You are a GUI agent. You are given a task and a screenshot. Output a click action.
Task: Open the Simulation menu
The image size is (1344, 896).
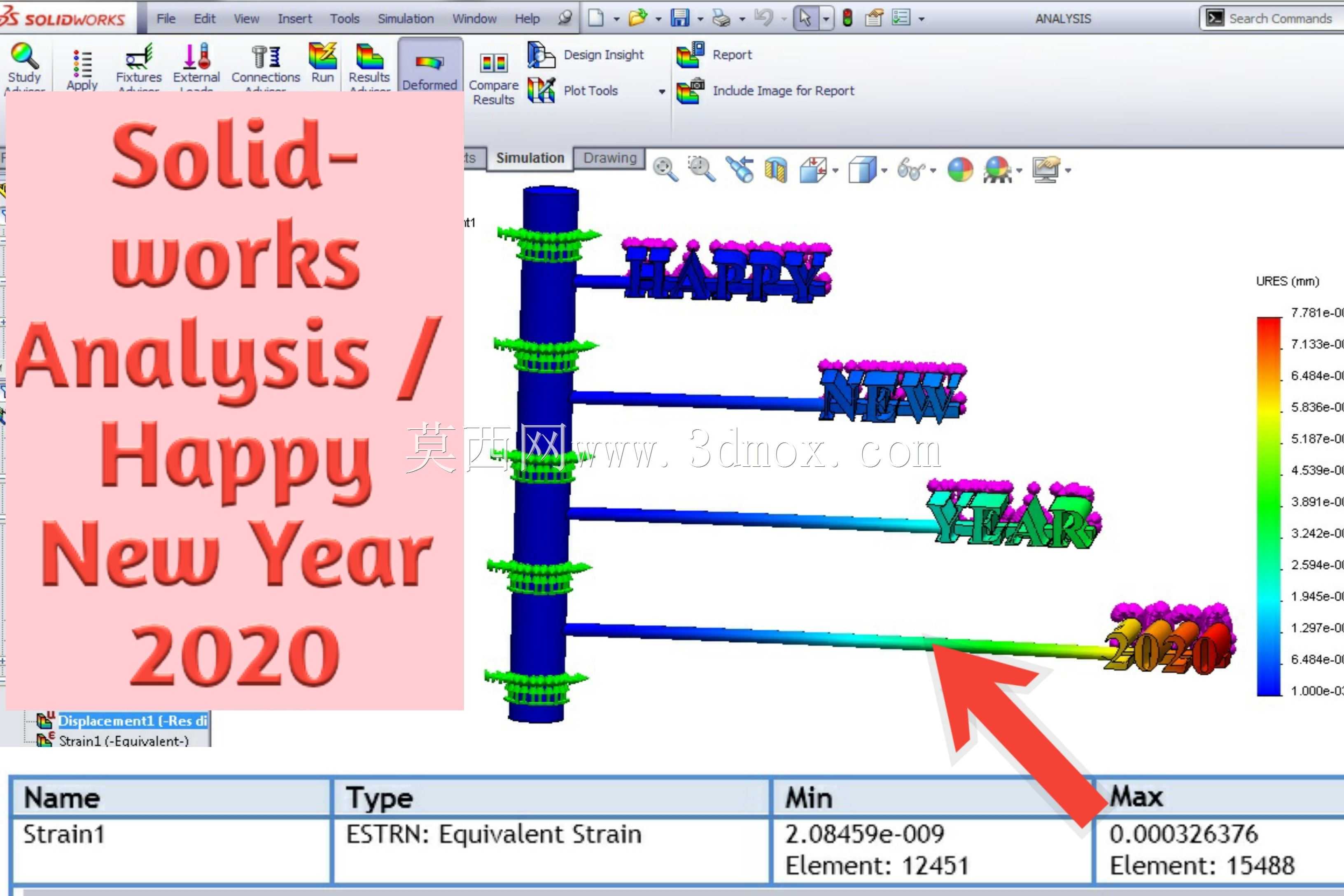click(406, 19)
